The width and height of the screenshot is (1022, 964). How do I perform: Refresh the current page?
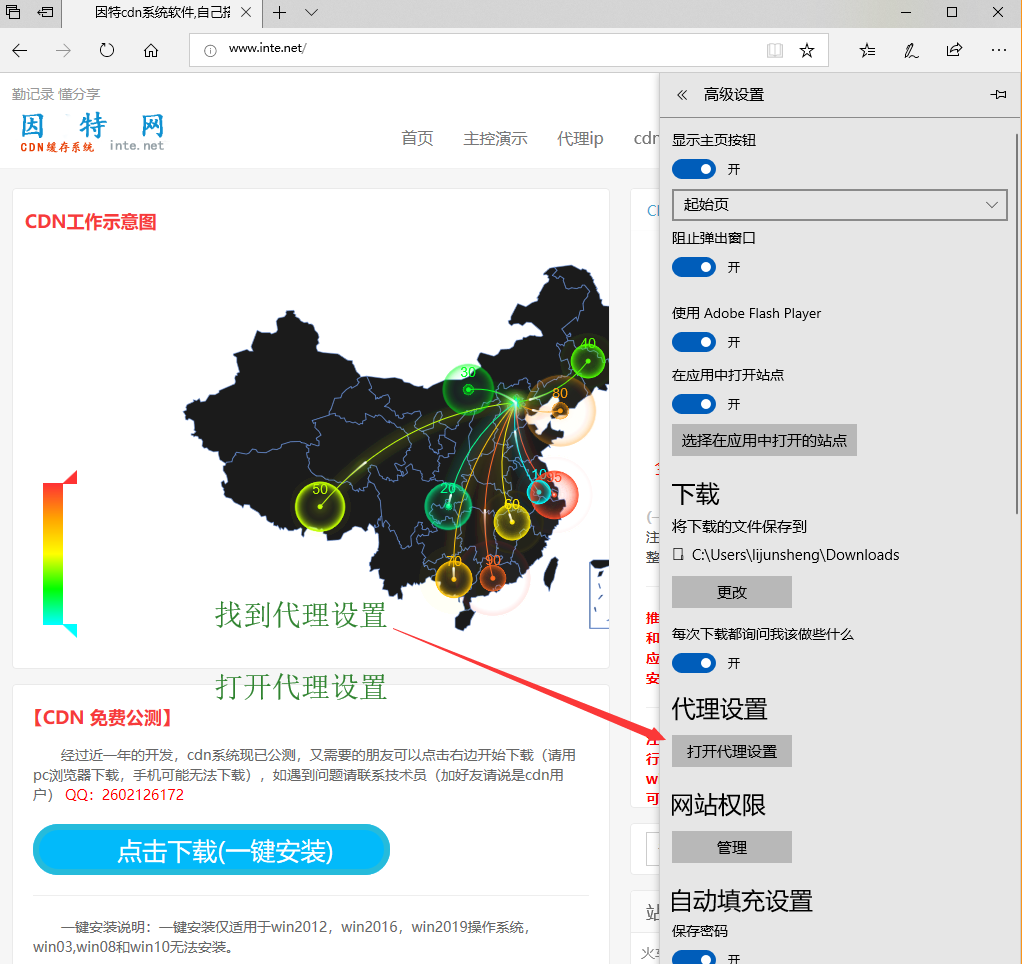[107, 50]
